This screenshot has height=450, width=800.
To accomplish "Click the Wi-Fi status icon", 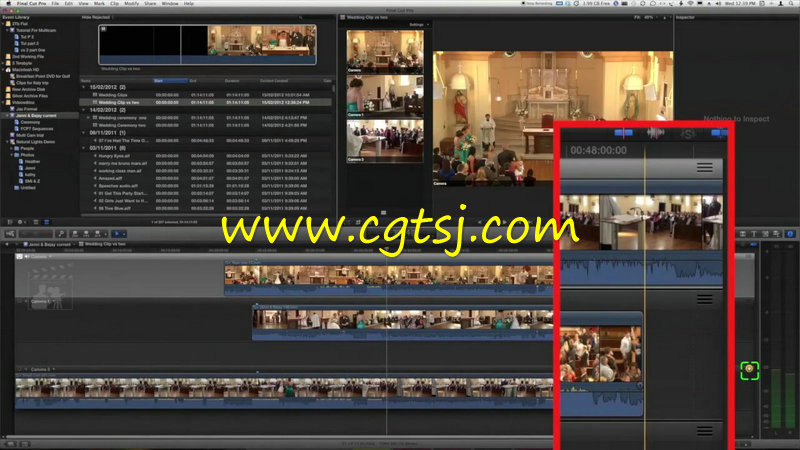I will pyautogui.click(x=690, y=4).
